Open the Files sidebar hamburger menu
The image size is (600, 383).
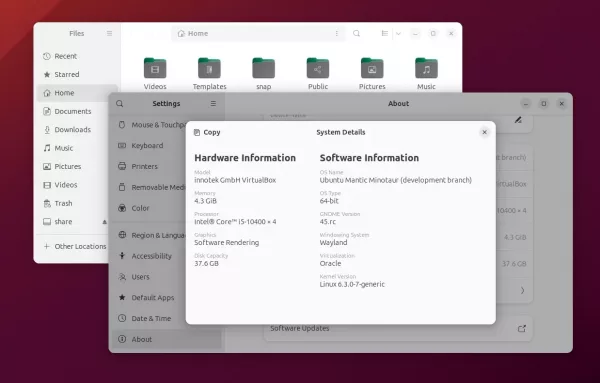point(109,34)
